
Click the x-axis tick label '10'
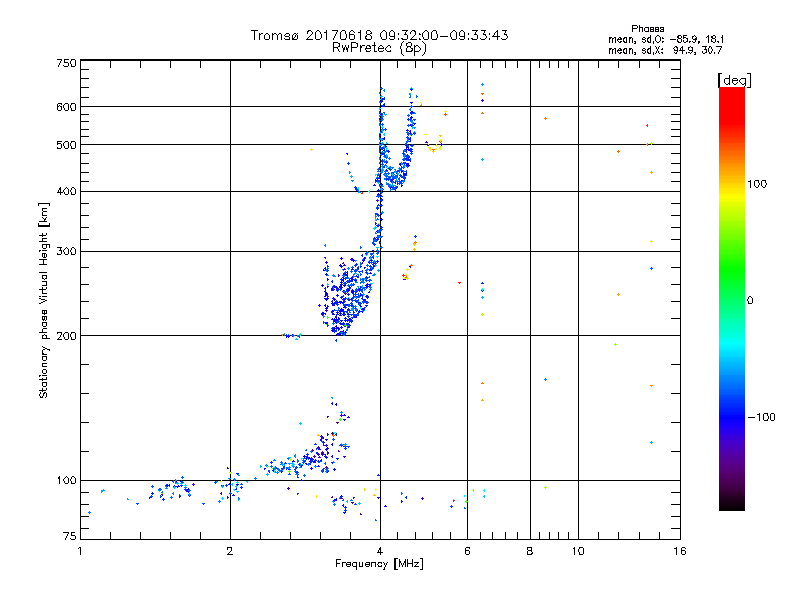point(578,551)
